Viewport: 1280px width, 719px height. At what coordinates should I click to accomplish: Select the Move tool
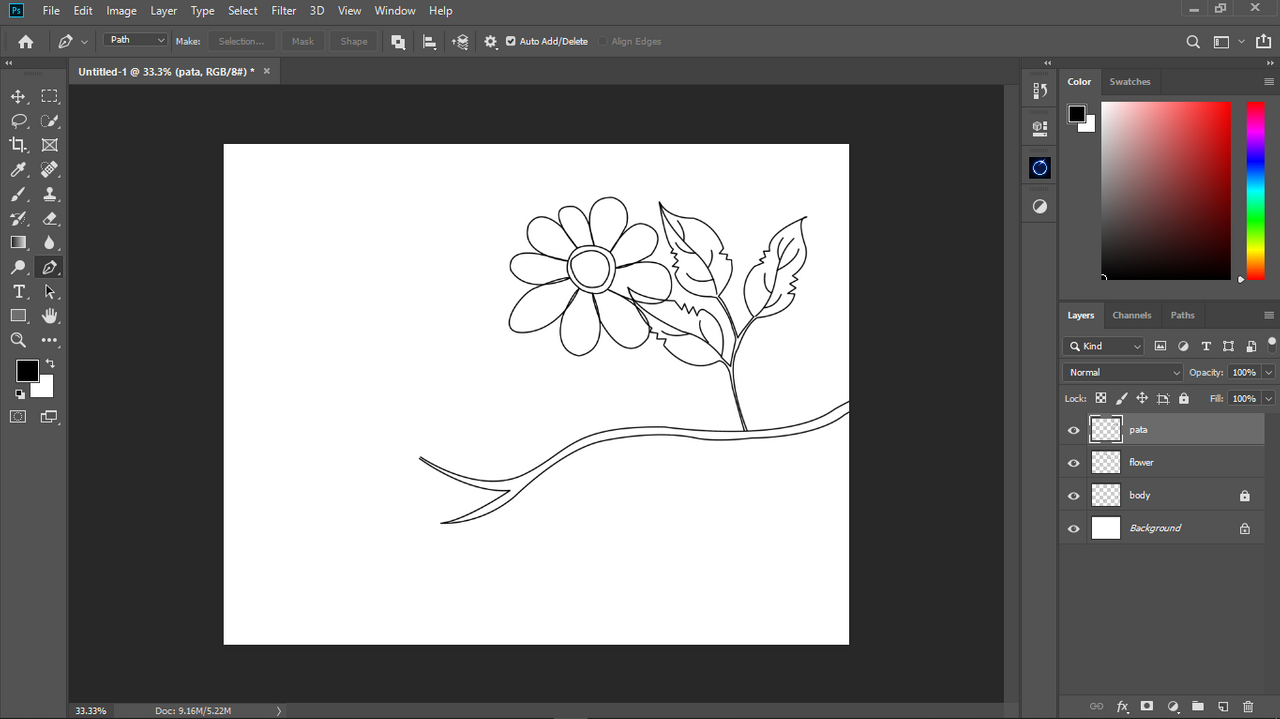click(18, 96)
